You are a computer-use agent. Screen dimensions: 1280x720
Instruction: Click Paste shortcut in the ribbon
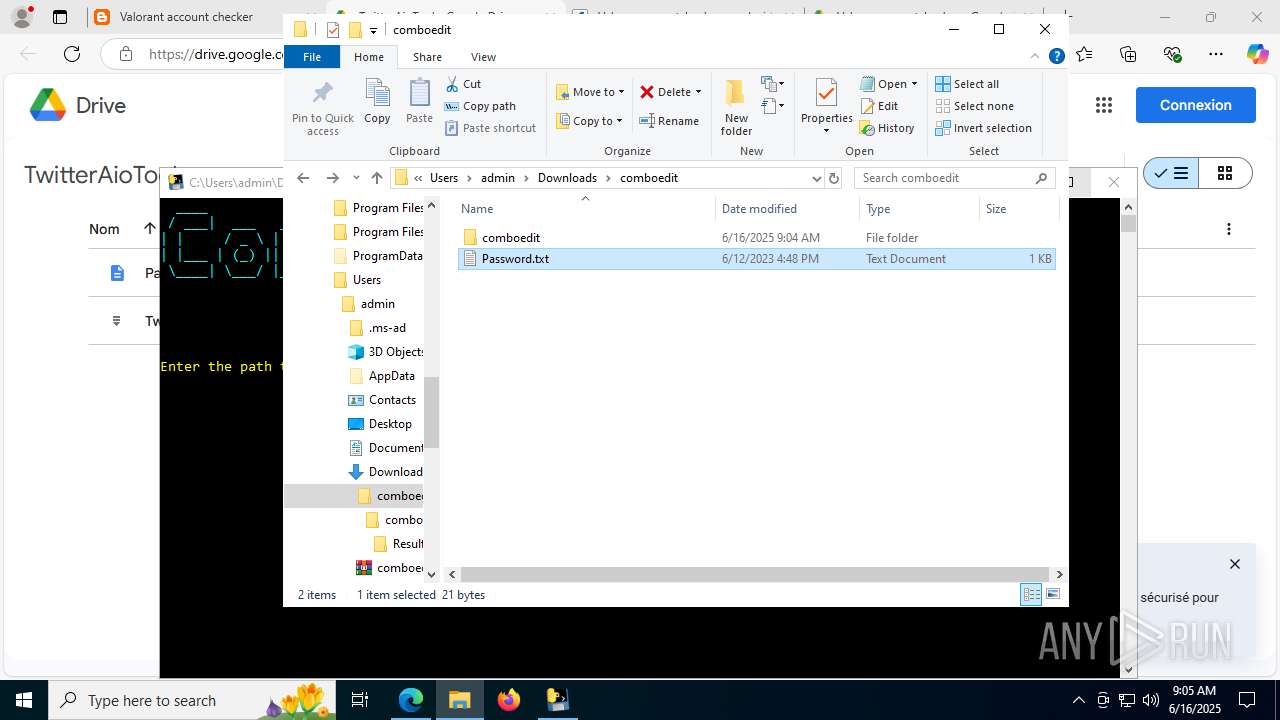point(490,128)
